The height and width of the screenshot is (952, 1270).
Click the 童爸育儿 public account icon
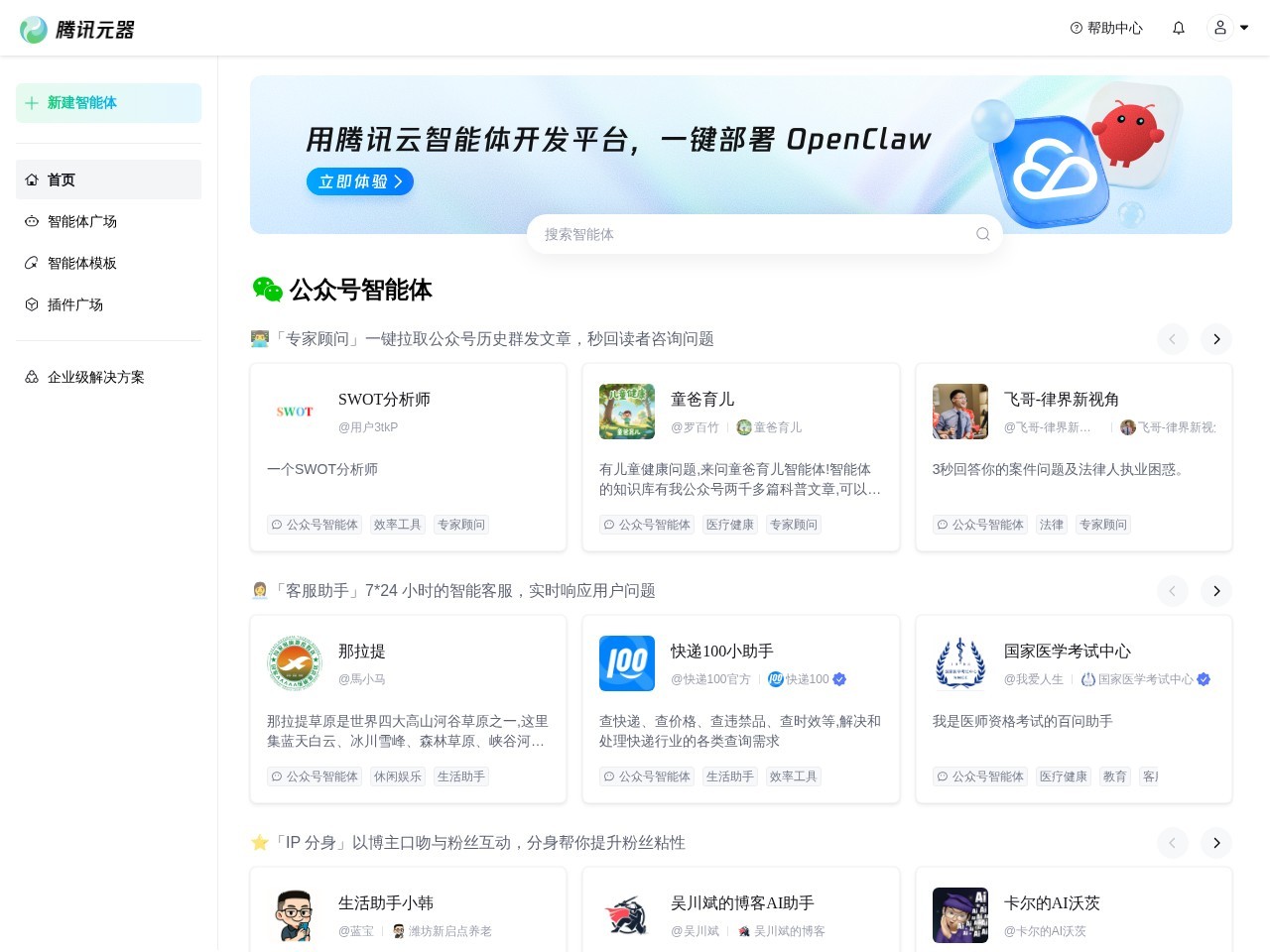(744, 427)
